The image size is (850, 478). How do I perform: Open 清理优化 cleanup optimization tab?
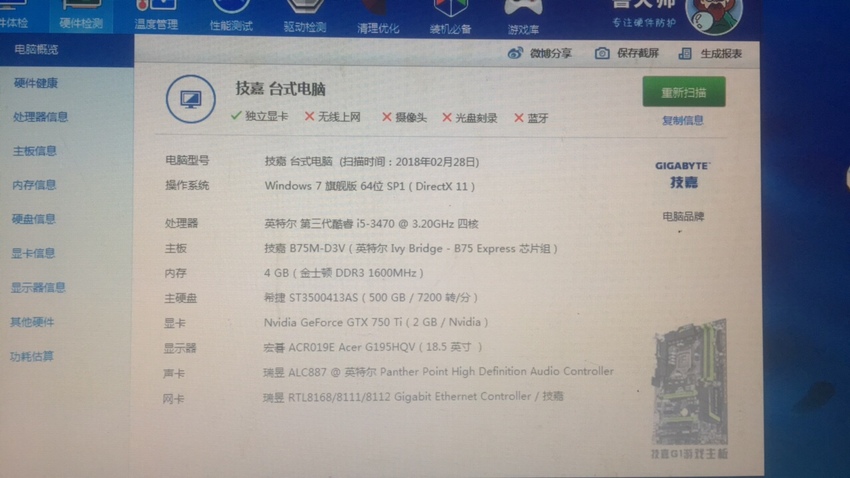pos(378,18)
